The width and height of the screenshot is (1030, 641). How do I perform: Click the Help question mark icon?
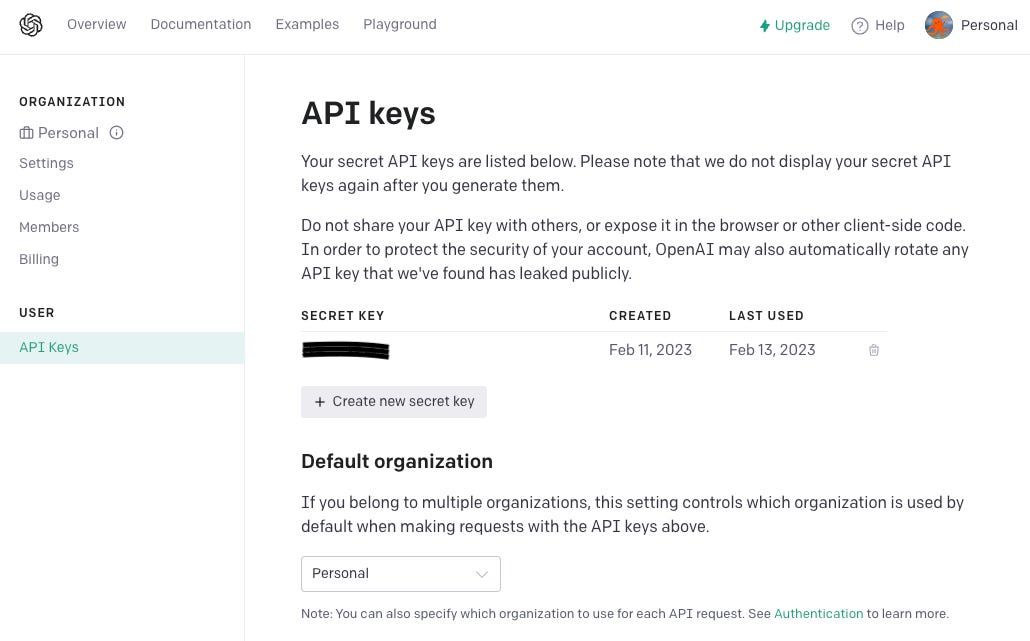coord(859,26)
